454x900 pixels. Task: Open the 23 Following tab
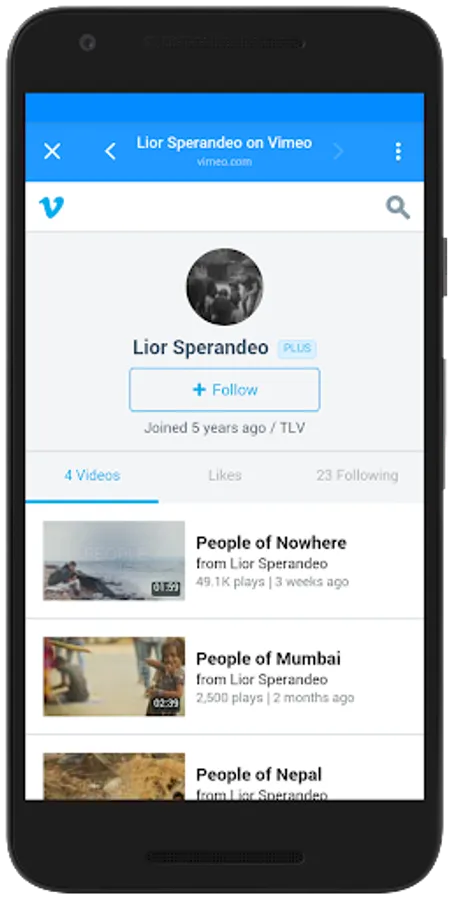[357, 475]
